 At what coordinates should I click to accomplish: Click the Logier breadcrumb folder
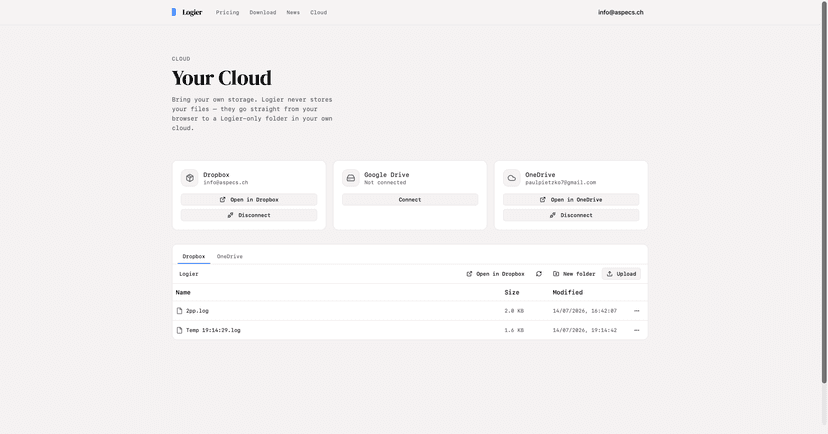tap(189, 274)
